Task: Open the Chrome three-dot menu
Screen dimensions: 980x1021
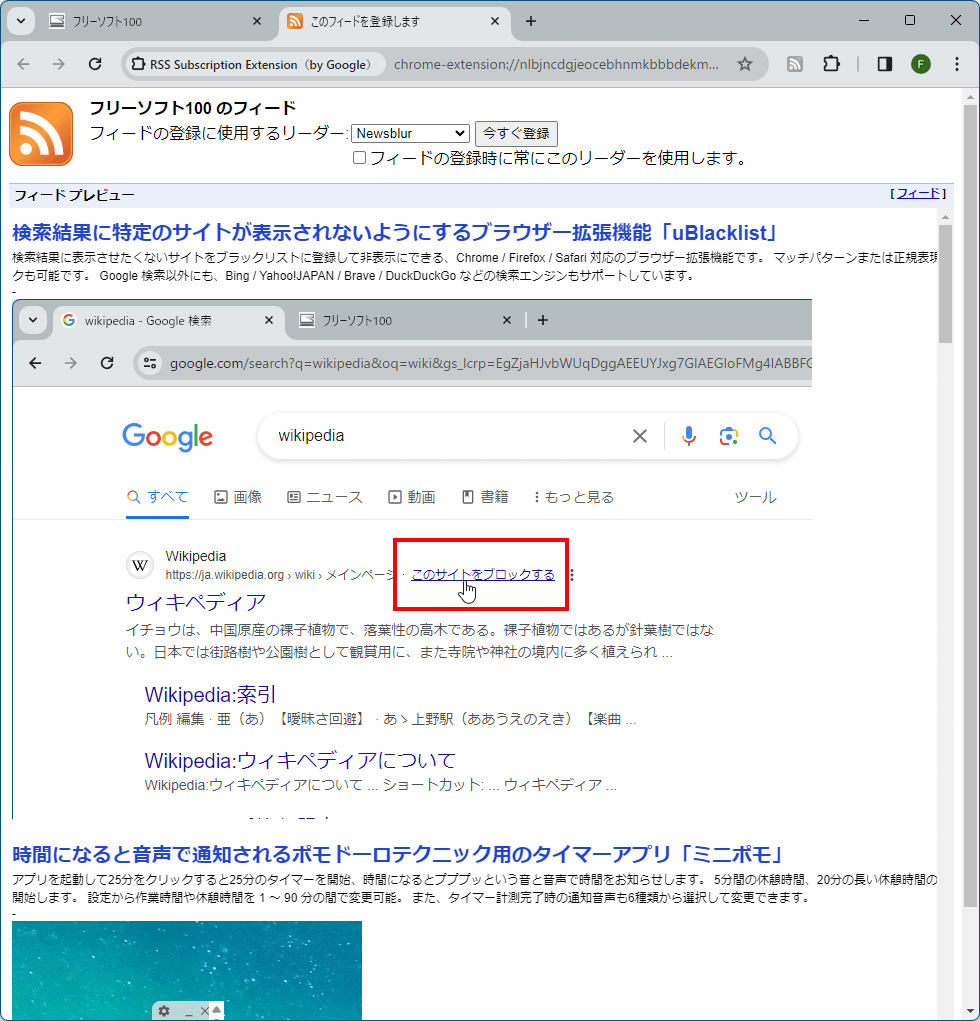Action: [957, 64]
